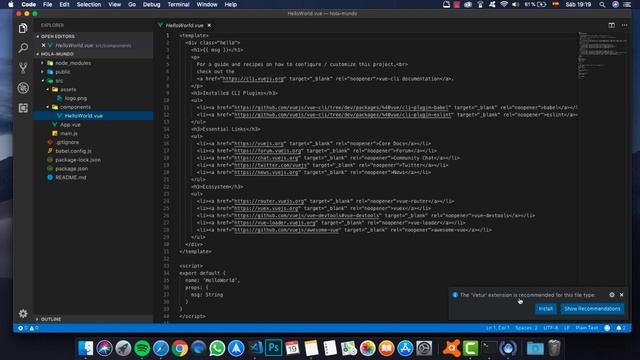Open the Manage gear in activity bar
Image resolution: width=640 pixels, height=360 pixels.
pyautogui.click(x=23, y=313)
